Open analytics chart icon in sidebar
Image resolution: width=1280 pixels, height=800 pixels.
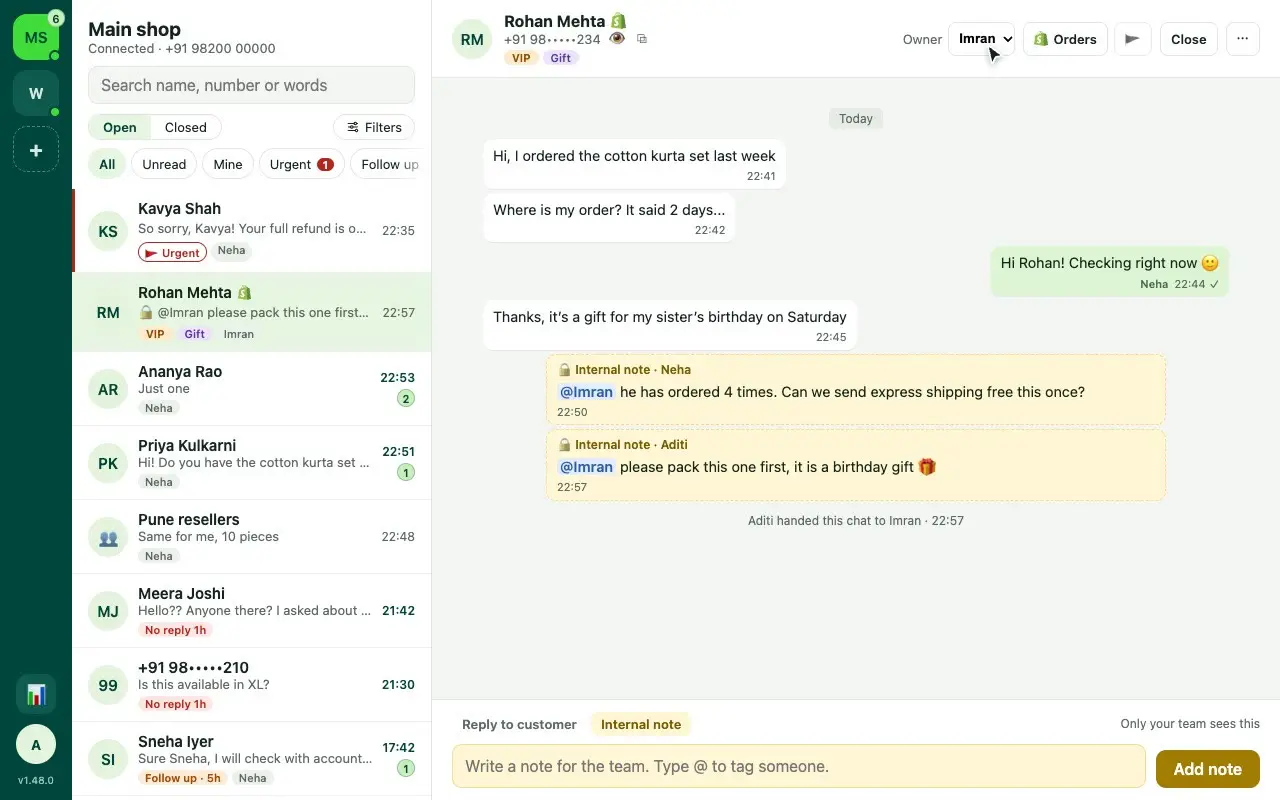coord(36,693)
